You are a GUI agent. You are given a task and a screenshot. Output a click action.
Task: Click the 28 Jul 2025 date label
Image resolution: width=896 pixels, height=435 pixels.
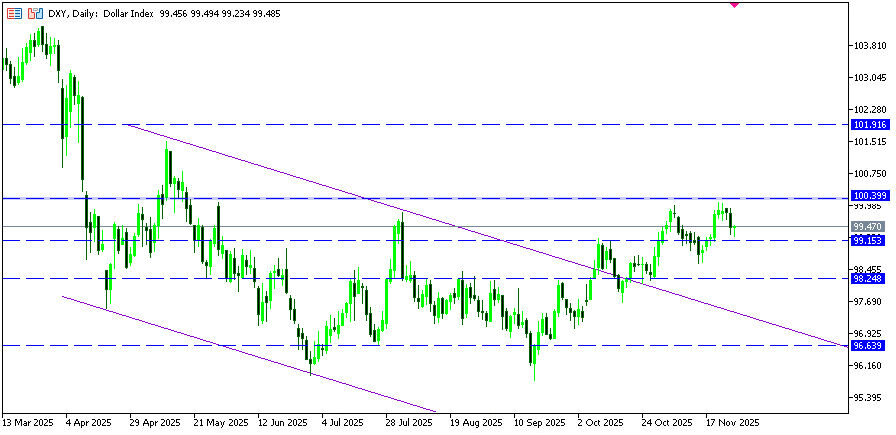(x=408, y=423)
